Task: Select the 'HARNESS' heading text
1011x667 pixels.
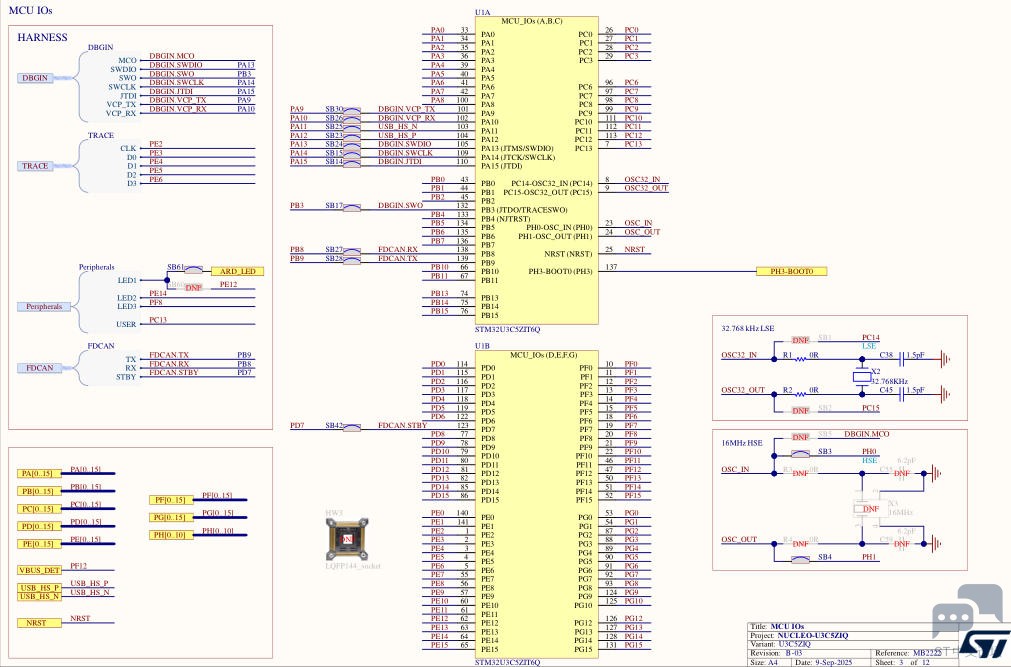Action: 43,37
